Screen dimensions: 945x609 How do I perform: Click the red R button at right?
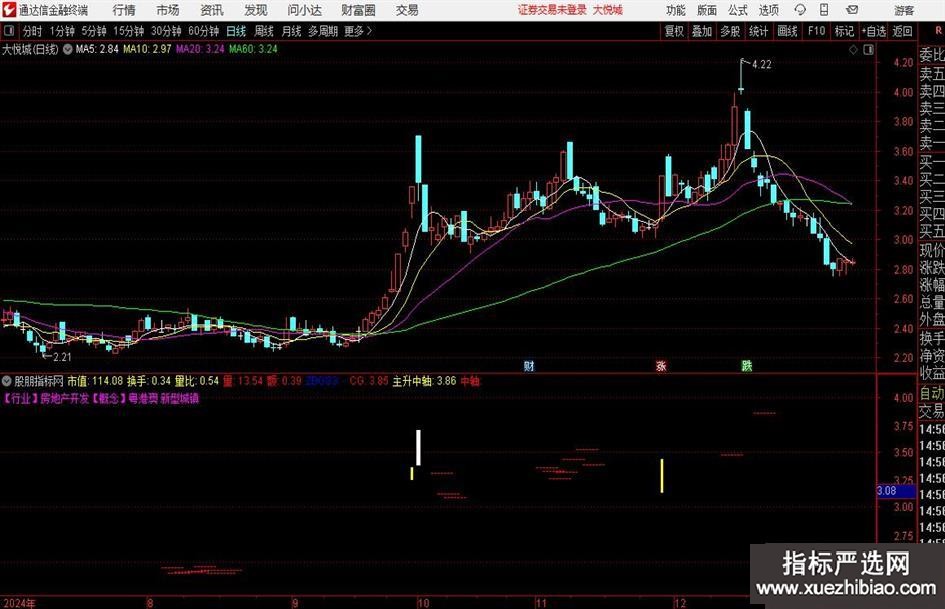pos(938,31)
